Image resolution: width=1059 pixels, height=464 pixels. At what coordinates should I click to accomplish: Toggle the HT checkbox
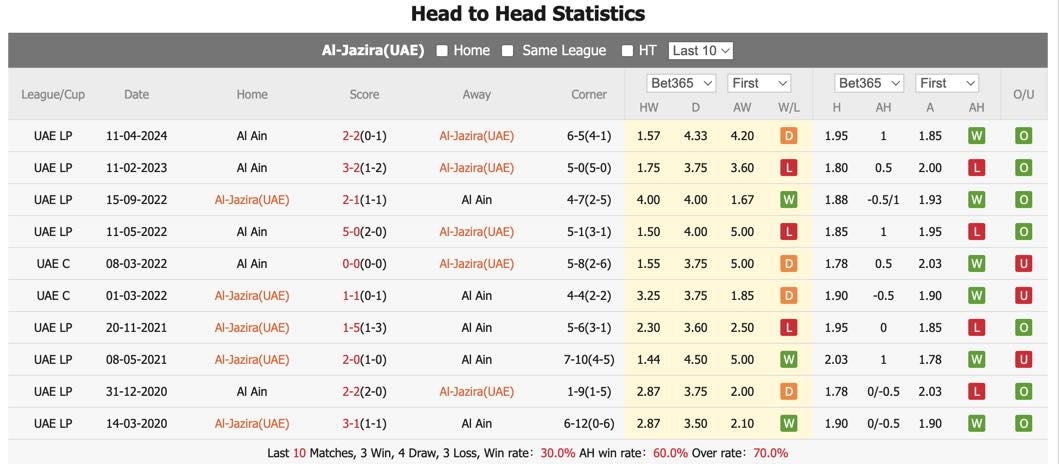[x=627, y=51]
